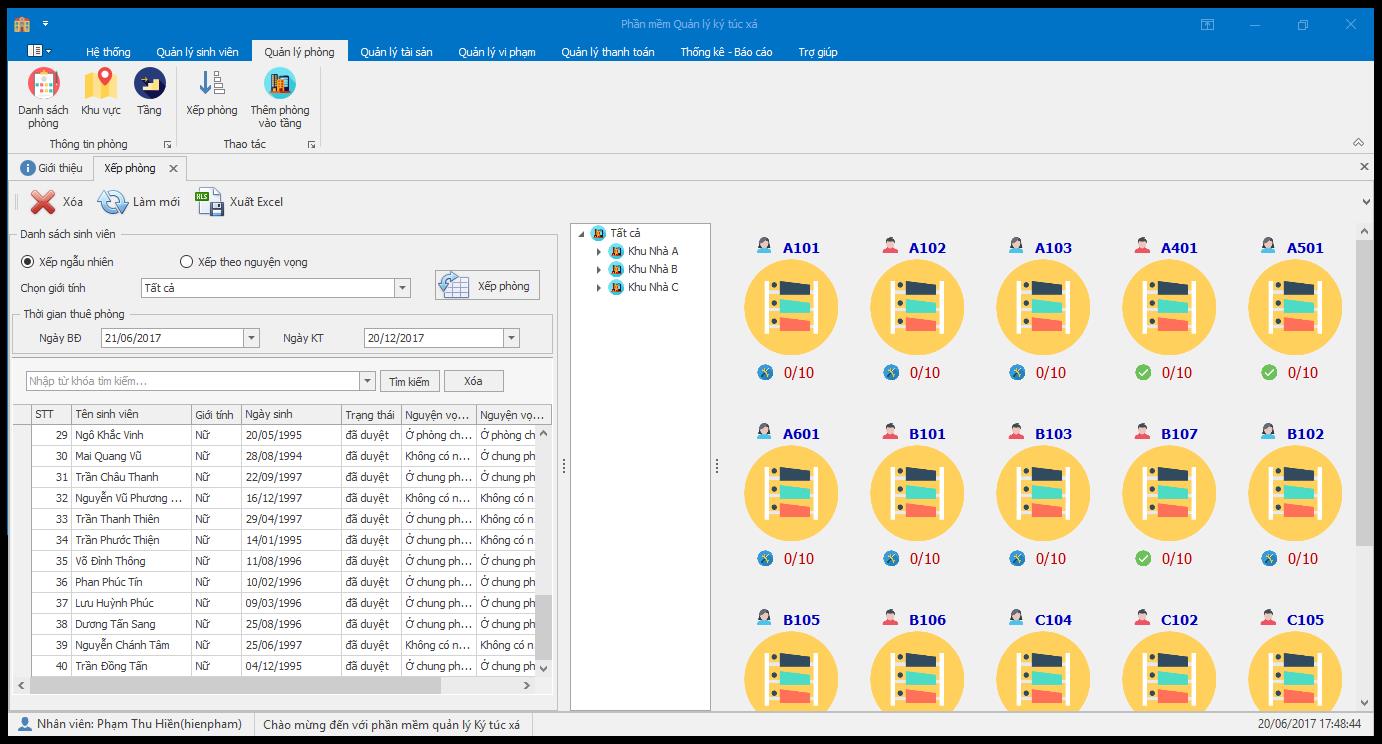Image resolution: width=1382 pixels, height=744 pixels.
Task: Click the Tất cả tree root icon
Action: (x=598, y=233)
